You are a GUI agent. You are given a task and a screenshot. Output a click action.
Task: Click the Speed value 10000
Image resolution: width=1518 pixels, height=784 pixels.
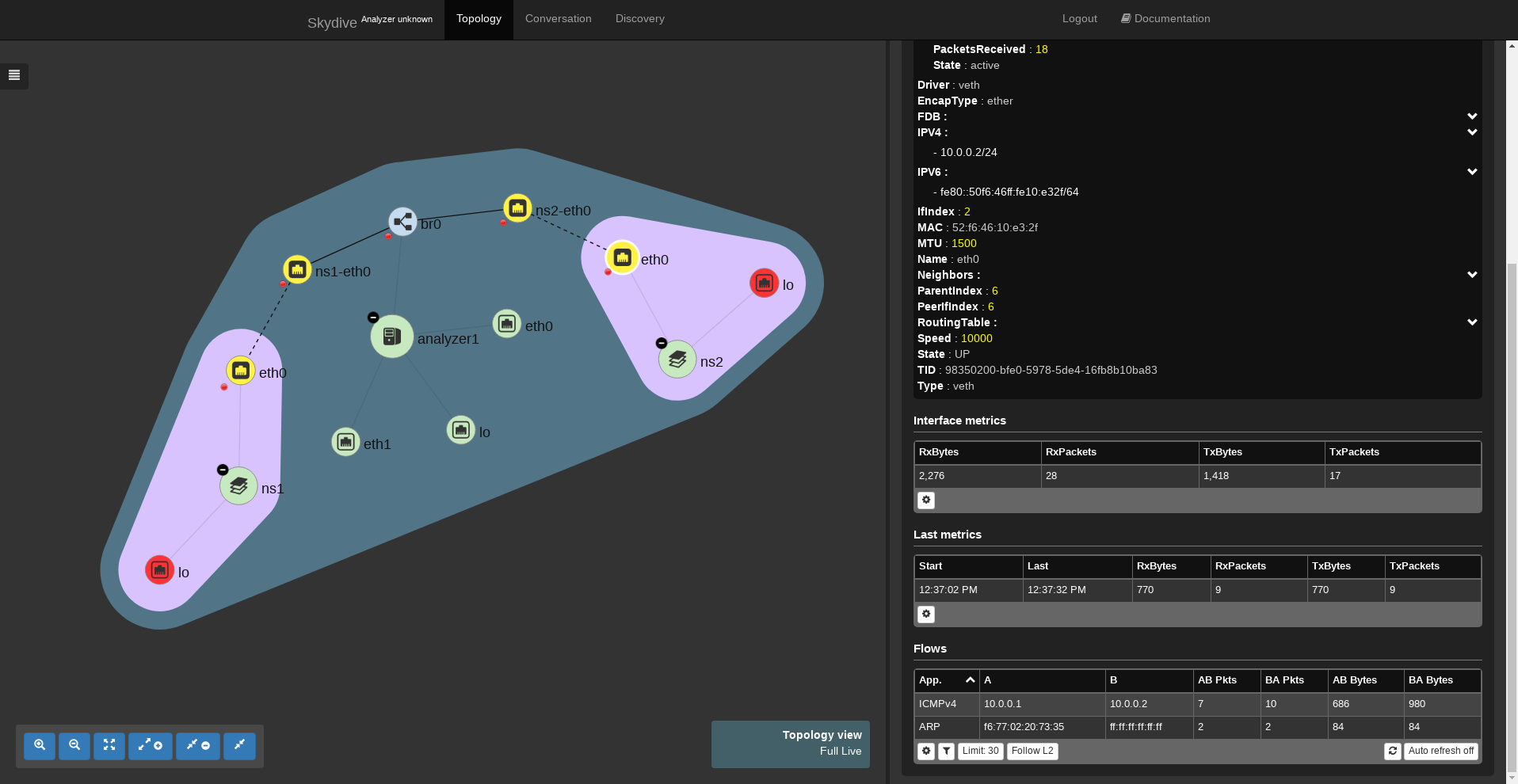pos(977,338)
